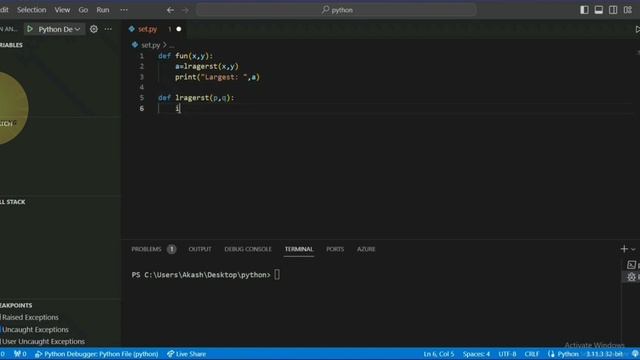
Task: Select the powershell terminal entry icon
Action: point(631,265)
